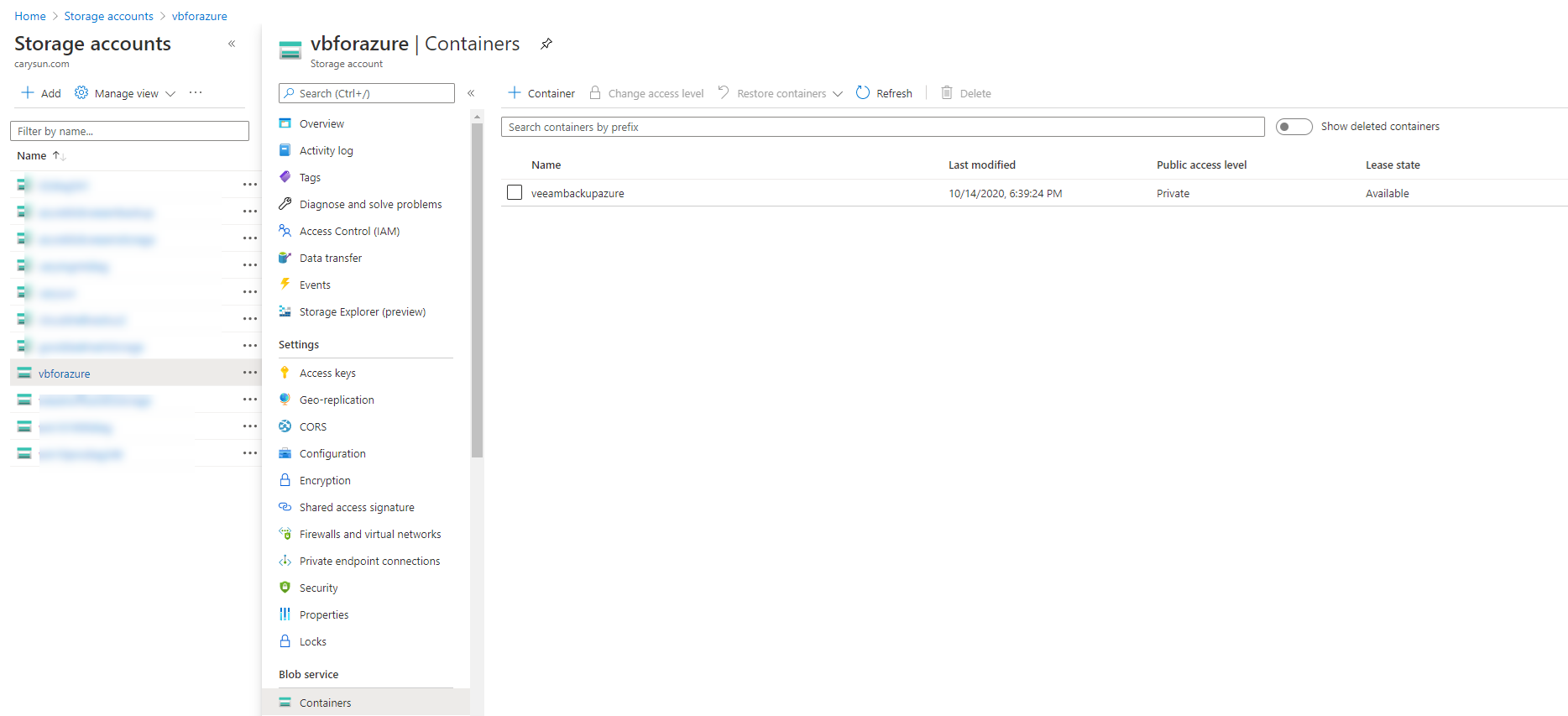The height and width of the screenshot is (716, 1568).
Task: Click the Public access level column header
Action: 1202,165
